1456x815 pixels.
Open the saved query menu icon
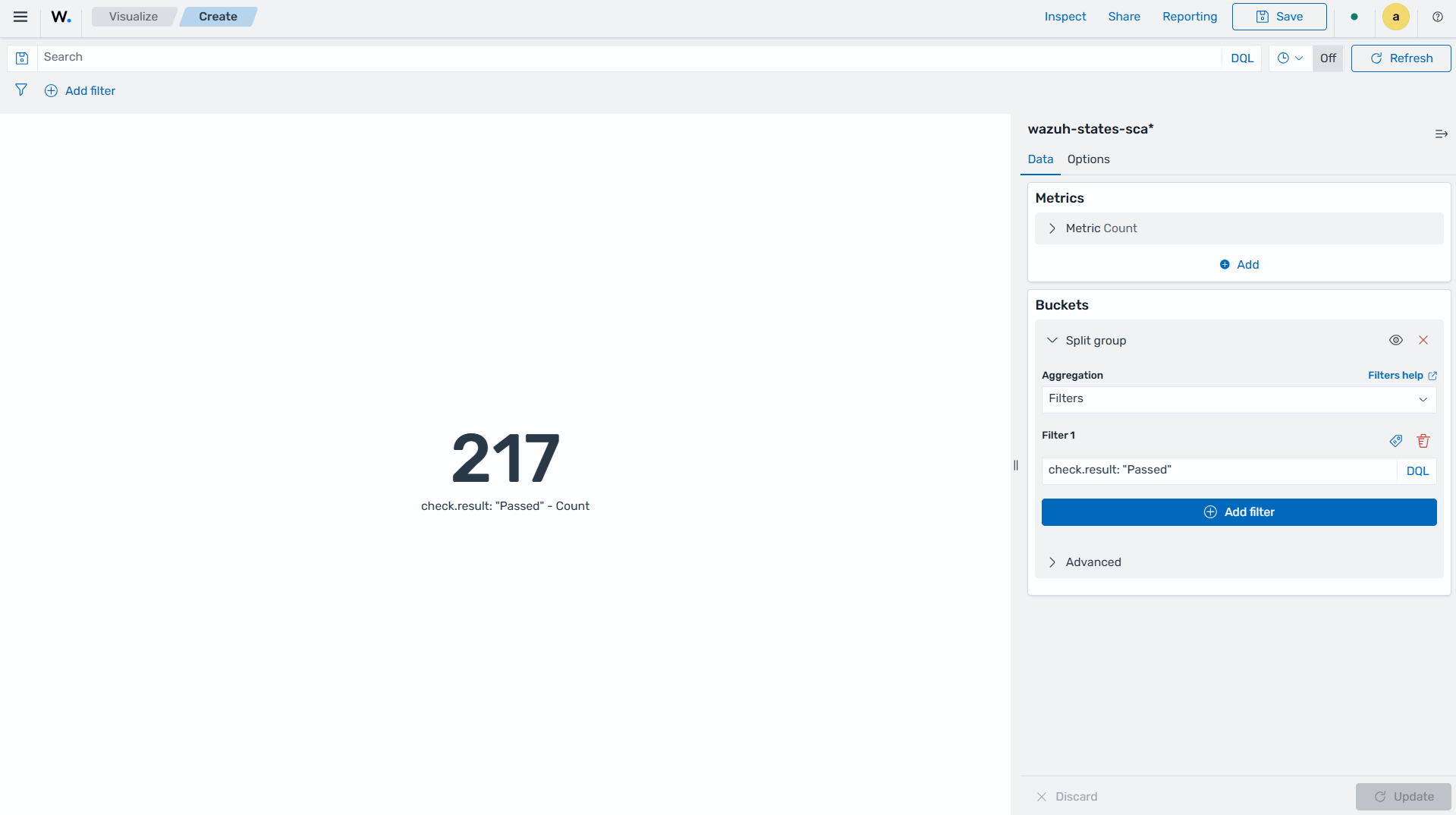pos(22,58)
